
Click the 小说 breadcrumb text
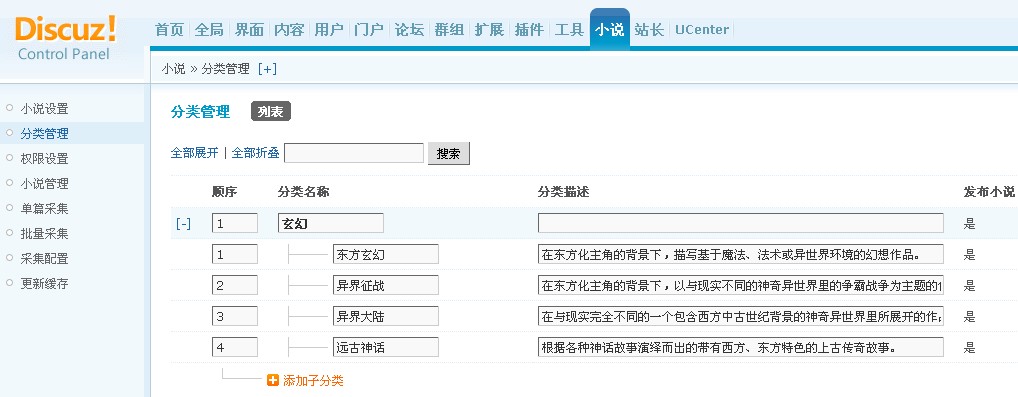click(x=173, y=69)
